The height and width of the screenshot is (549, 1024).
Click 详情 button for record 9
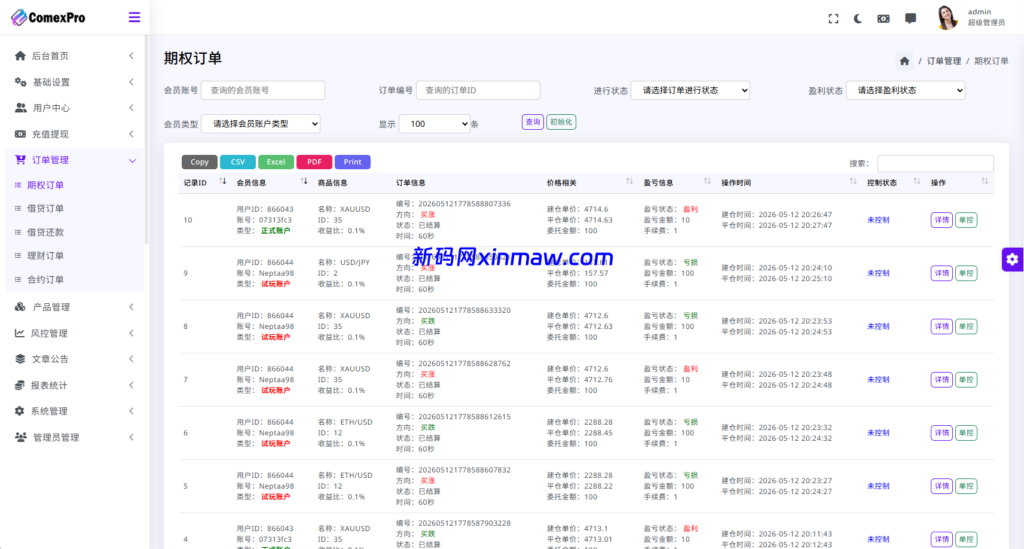click(x=941, y=273)
